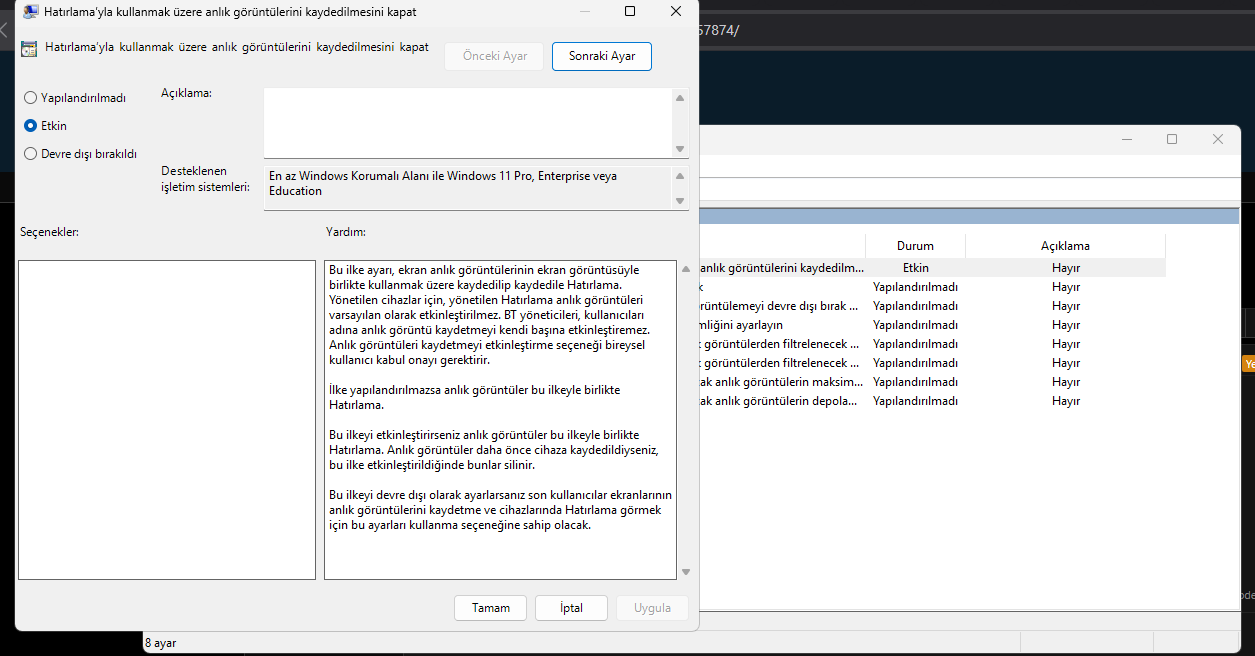
Task: Click the '8 ayar' status bar text
Action: [161, 643]
